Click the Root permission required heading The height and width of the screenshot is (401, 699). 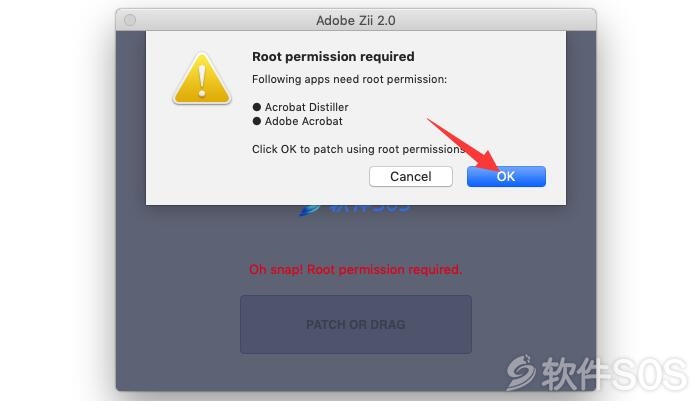[333, 57]
